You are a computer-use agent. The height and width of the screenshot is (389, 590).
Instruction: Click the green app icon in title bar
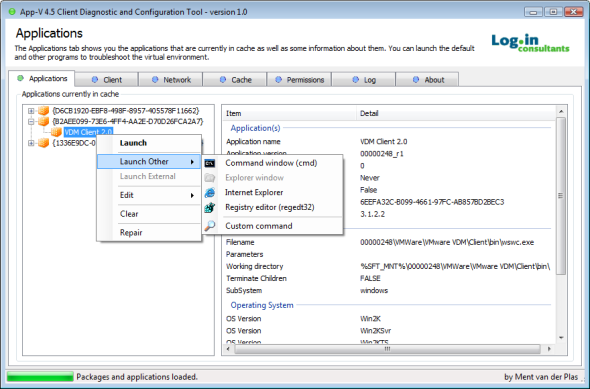pyautogui.click(x=12, y=12)
